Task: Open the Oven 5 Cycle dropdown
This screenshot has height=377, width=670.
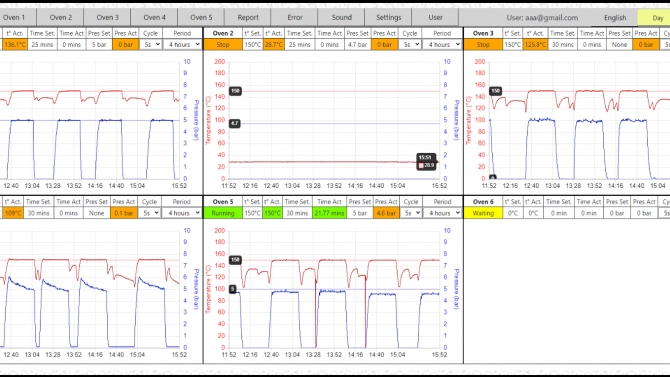Action: click(x=411, y=213)
